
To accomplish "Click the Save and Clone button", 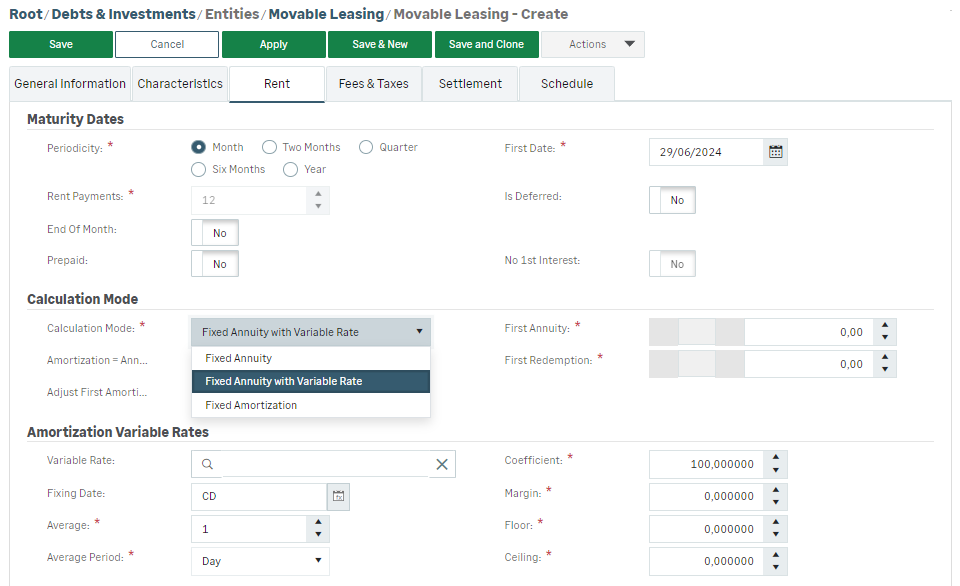I will pos(486,44).
